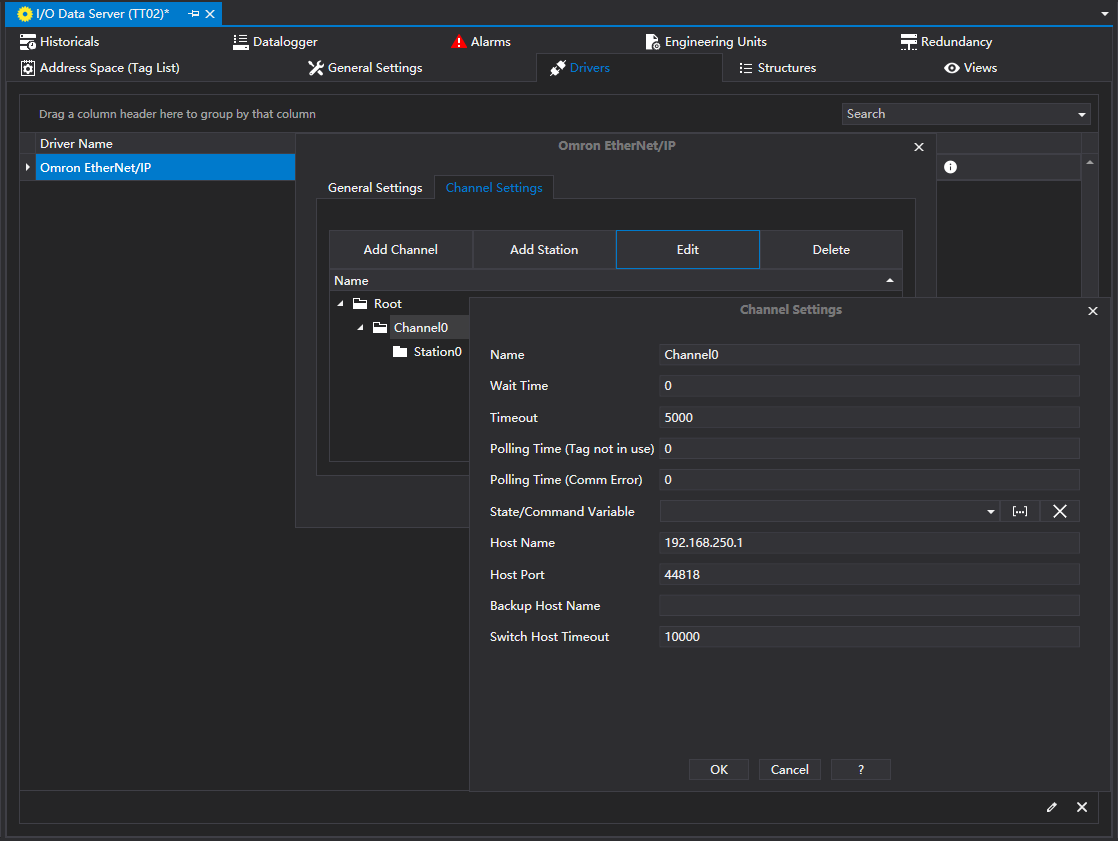Collapse the Root tree node
Screen dimensions: 1118x841
click(x=340, y=304)
